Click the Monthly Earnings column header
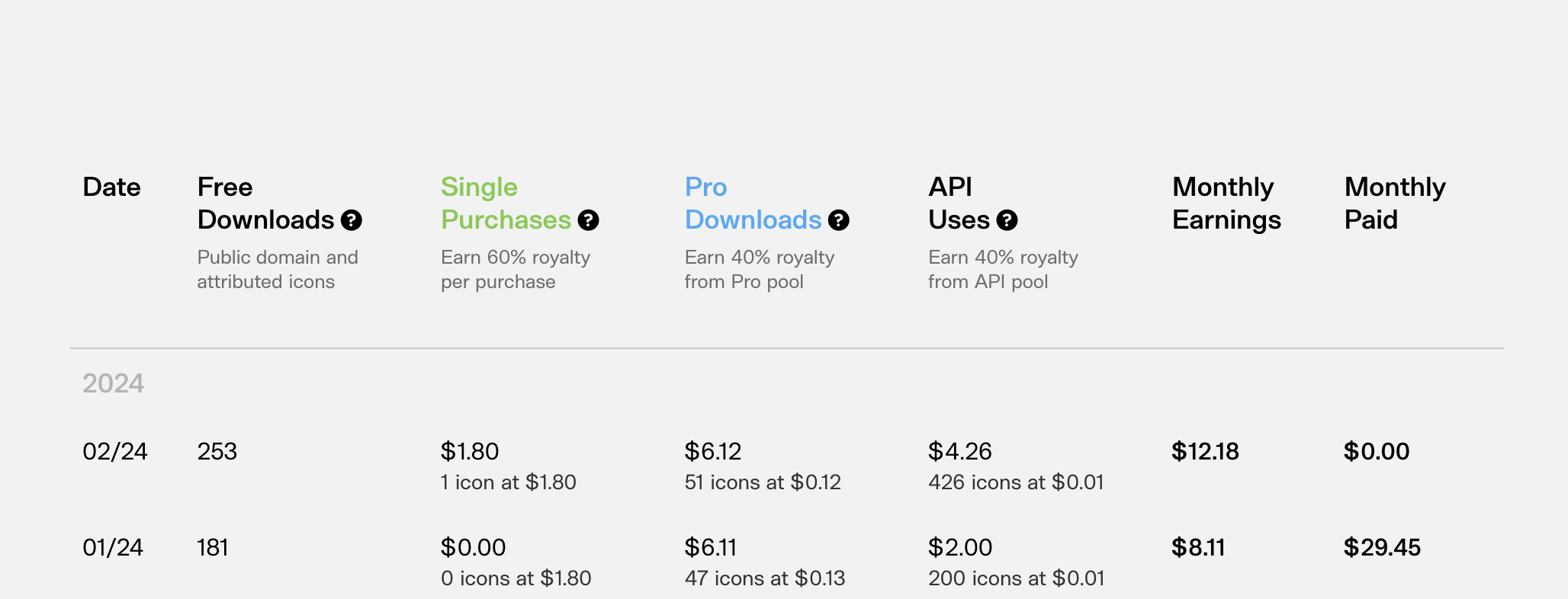Screen dimensions: 1568x599 pyautogui.click(x=1226, y=203)
